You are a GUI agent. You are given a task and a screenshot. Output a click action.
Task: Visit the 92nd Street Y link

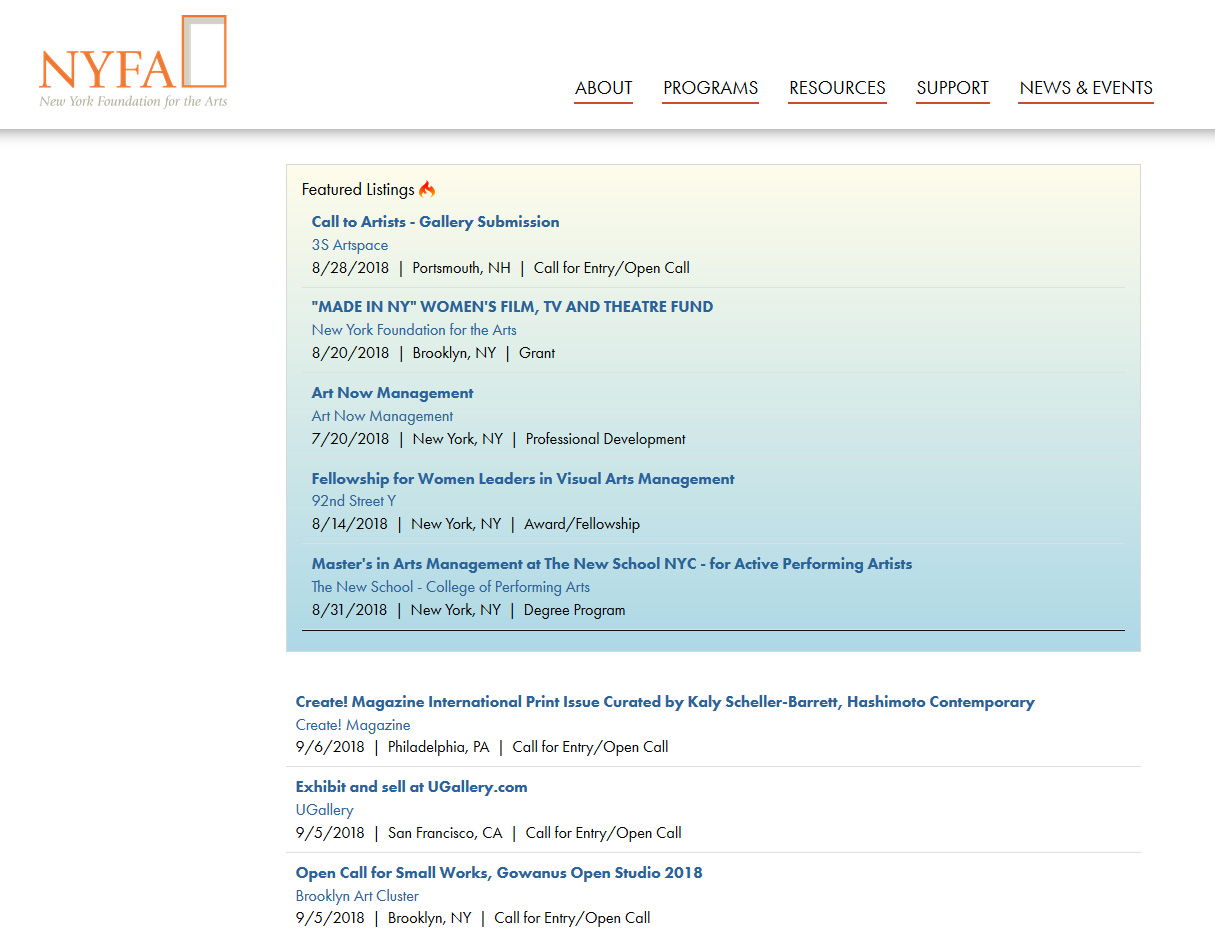coord(354,501)
